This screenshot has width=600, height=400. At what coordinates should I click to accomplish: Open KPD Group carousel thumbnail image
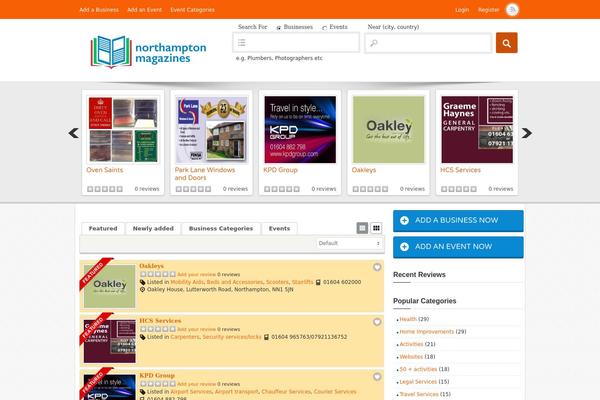click(300, 129)
